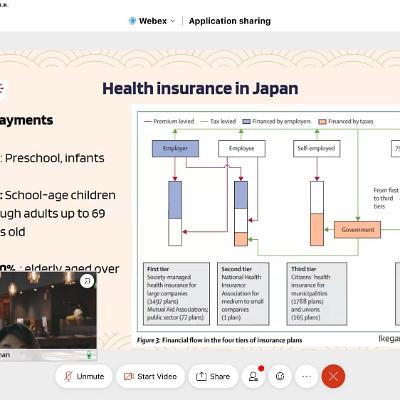Expand the Webex dropdown chevron
The width and height of the screenshot is (400, 400).
click(x=173, y=21)
